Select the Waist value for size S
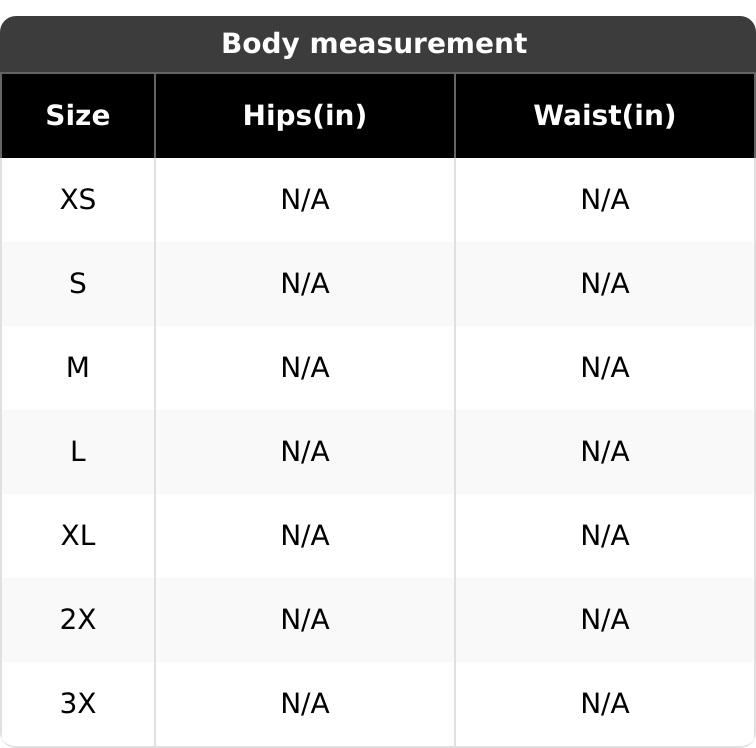 coord(605,284)
